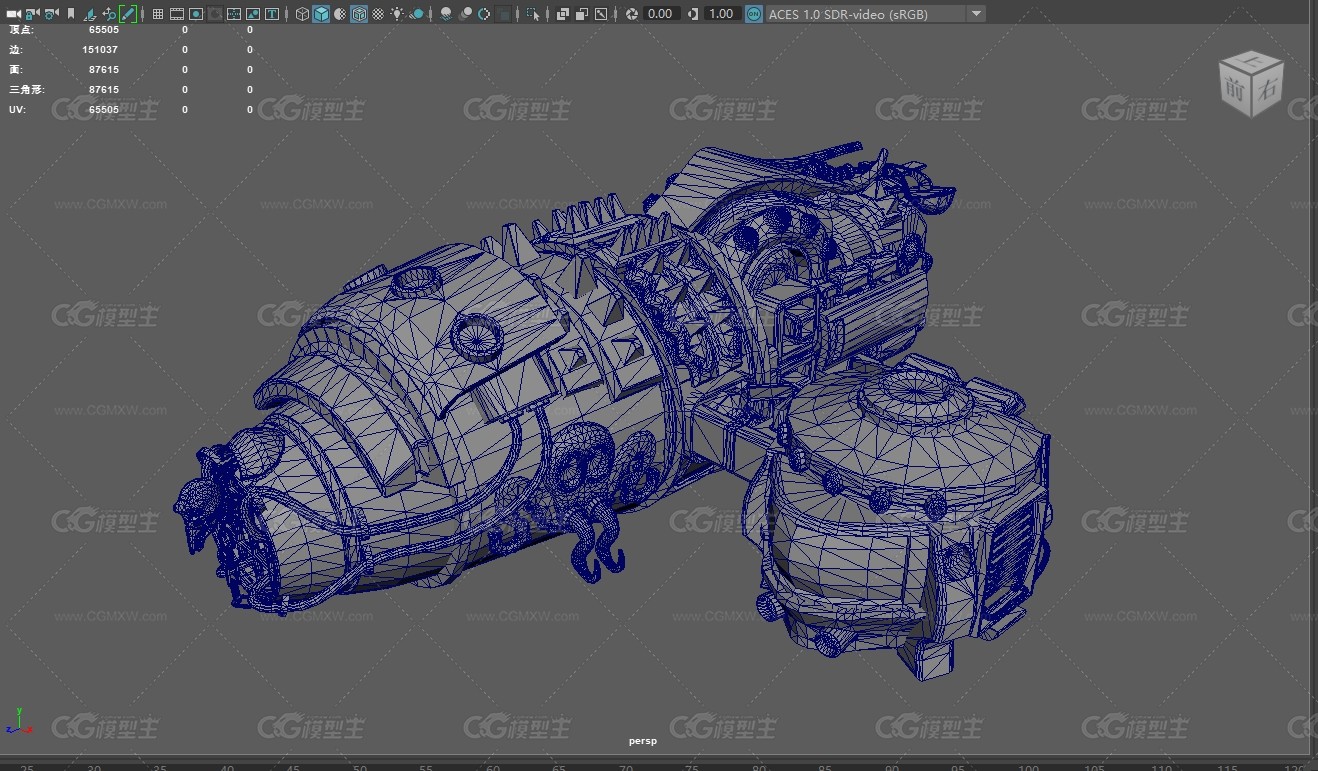Click the Use Default Material icon
Screen dimensions: 1318x771
[x=340, y=14]
